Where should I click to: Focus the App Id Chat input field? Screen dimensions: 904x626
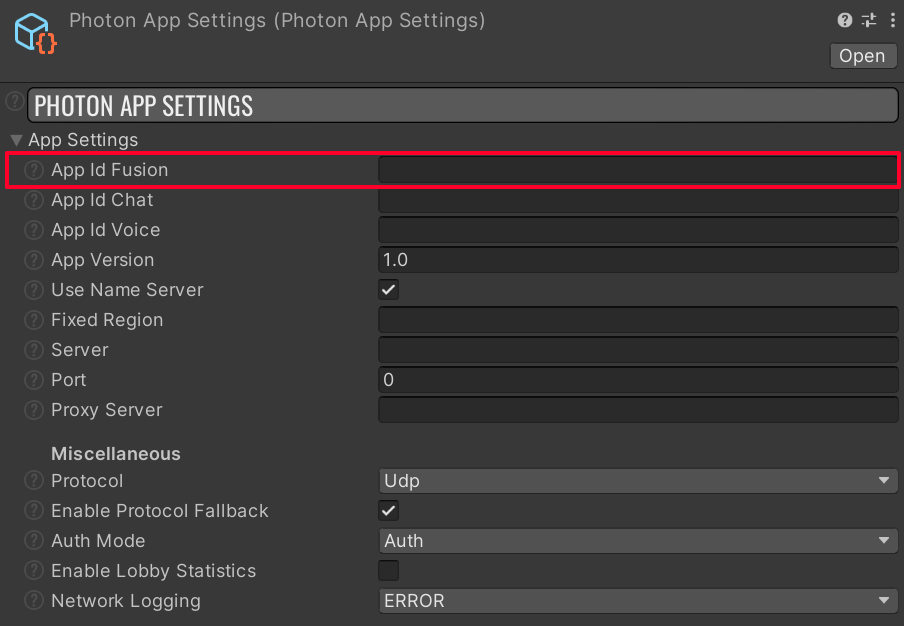(x=638, y=201)
